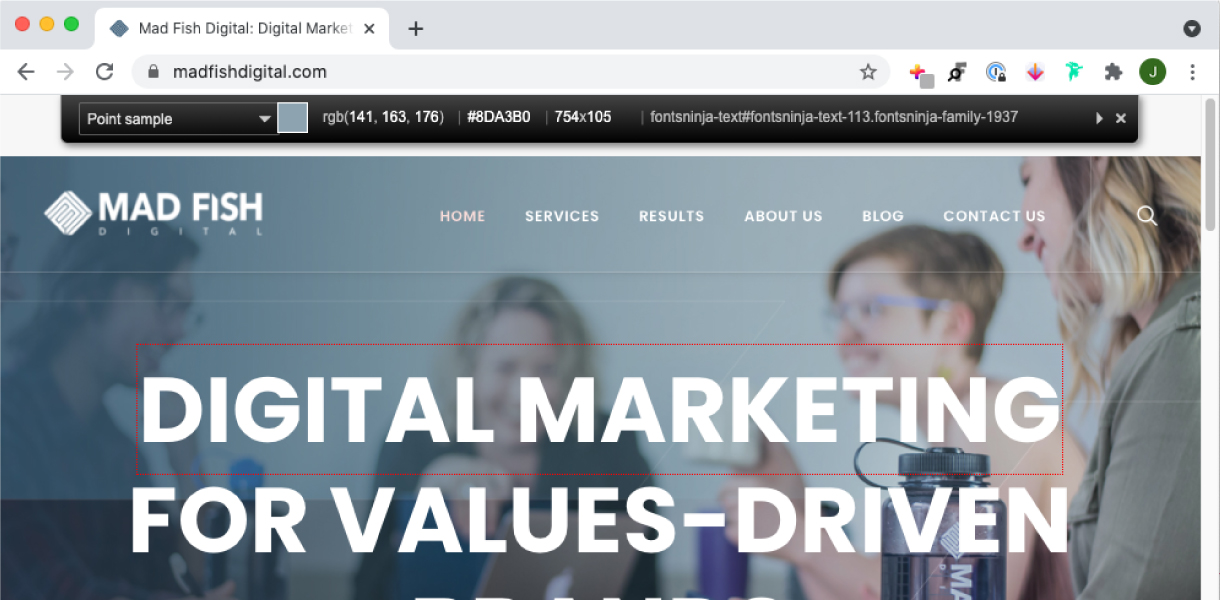Open the ABOUT US menu item

[783, 216]
